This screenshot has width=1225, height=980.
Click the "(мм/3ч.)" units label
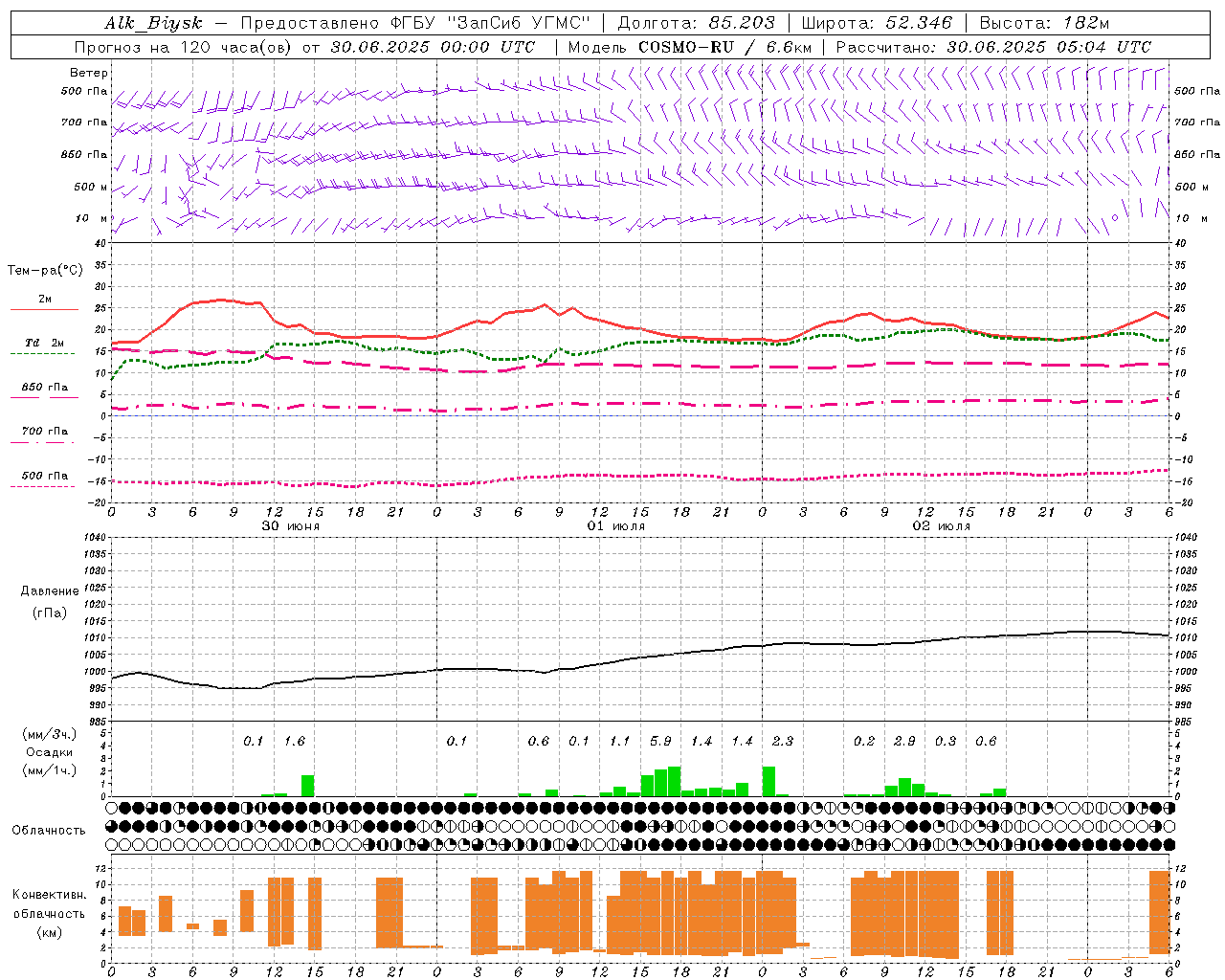coord(50,734)
